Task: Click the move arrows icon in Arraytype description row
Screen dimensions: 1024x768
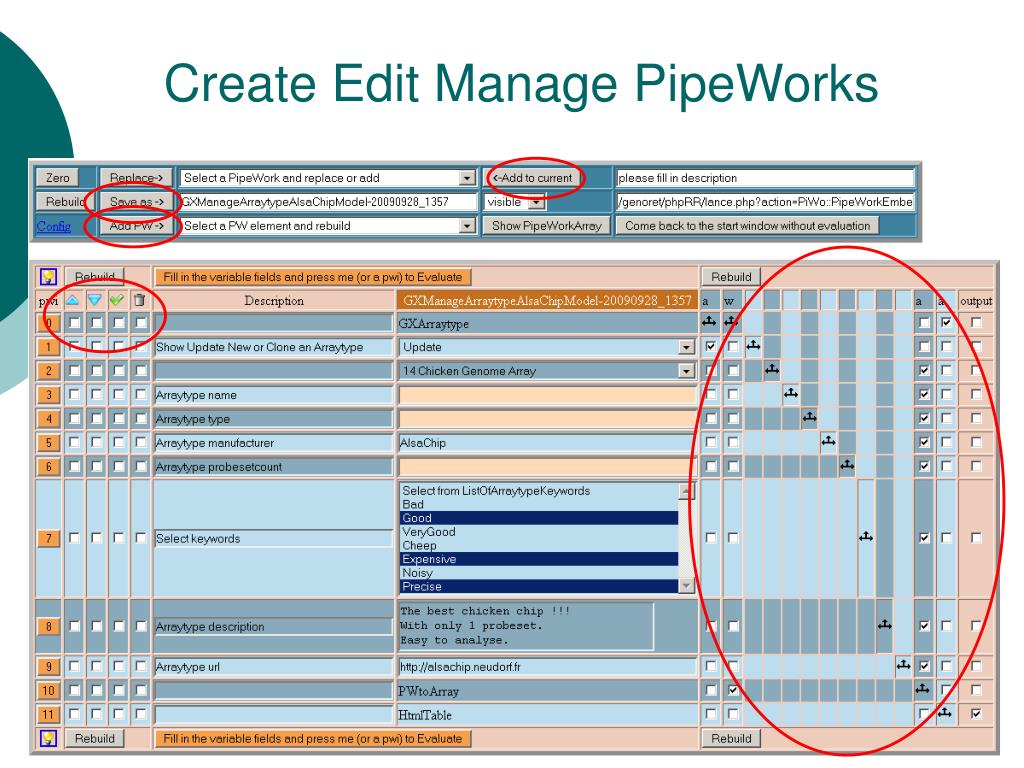Action: [885, 625]
